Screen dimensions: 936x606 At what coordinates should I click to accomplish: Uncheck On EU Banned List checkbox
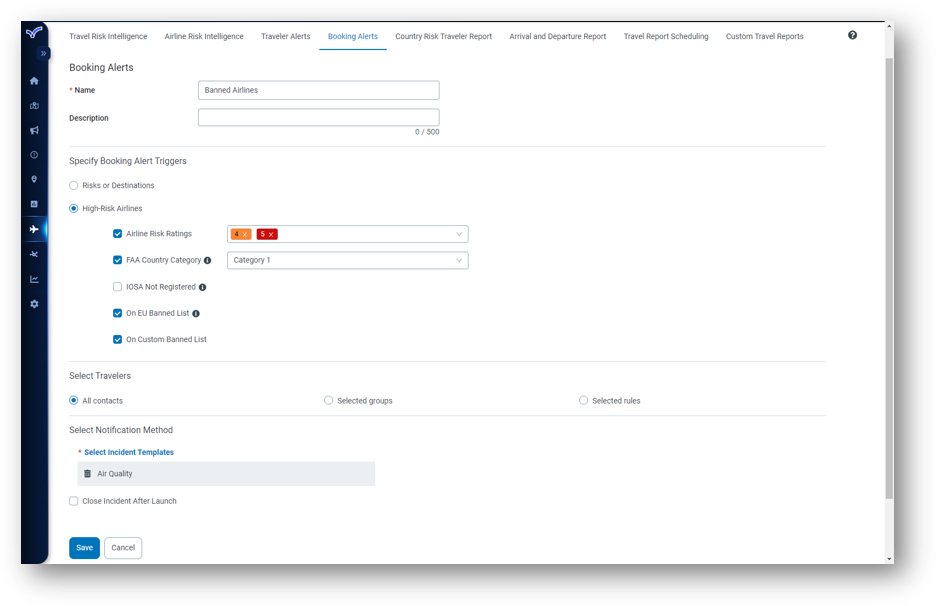[118, 313]
